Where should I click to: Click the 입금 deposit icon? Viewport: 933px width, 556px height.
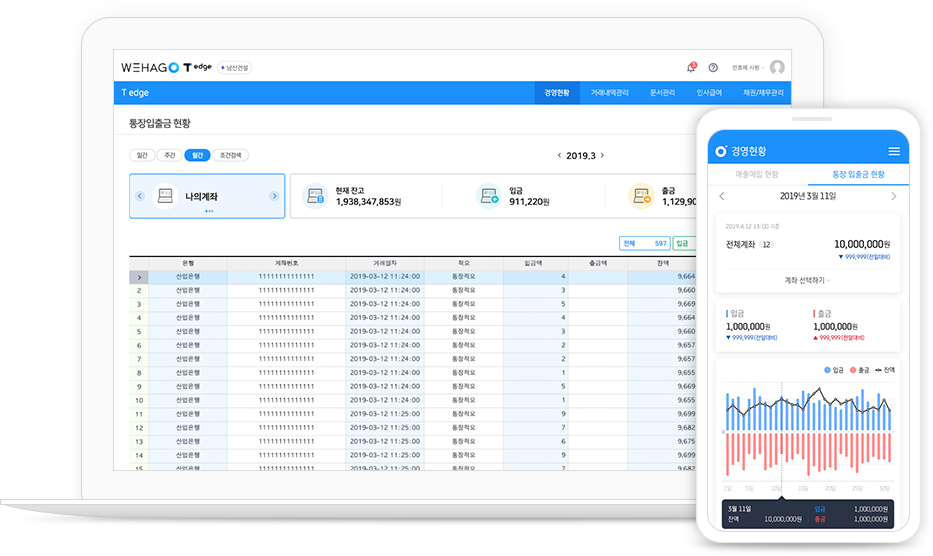pyautogui.click(x=488, y=196)
